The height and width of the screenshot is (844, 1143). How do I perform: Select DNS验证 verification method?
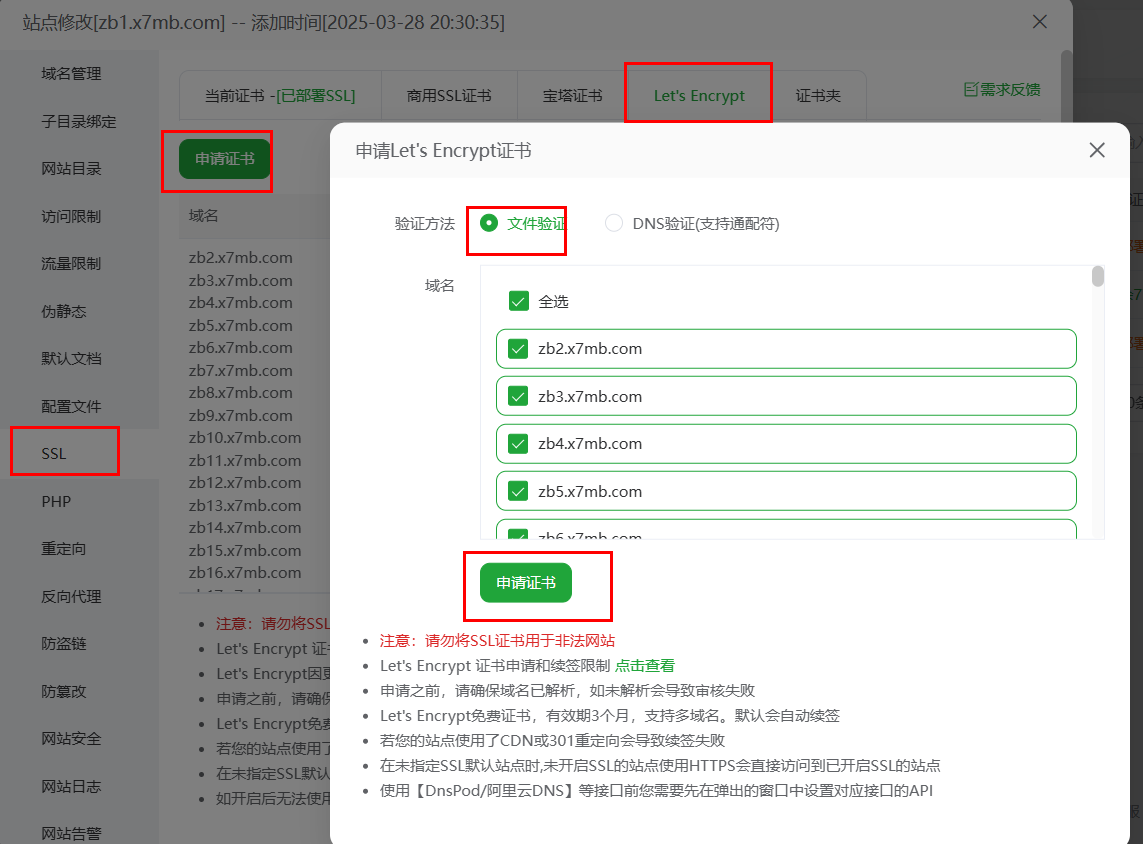coord(614,223)
